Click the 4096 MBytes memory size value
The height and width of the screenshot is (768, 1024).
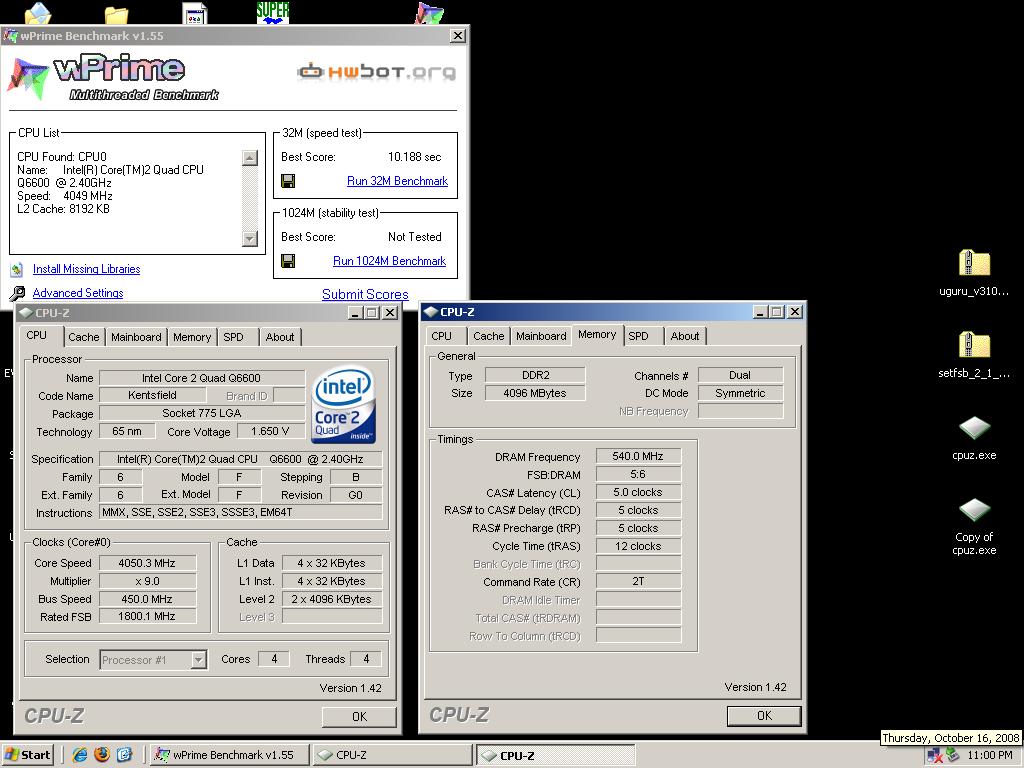pyautogui.click(x=535, y=393)
